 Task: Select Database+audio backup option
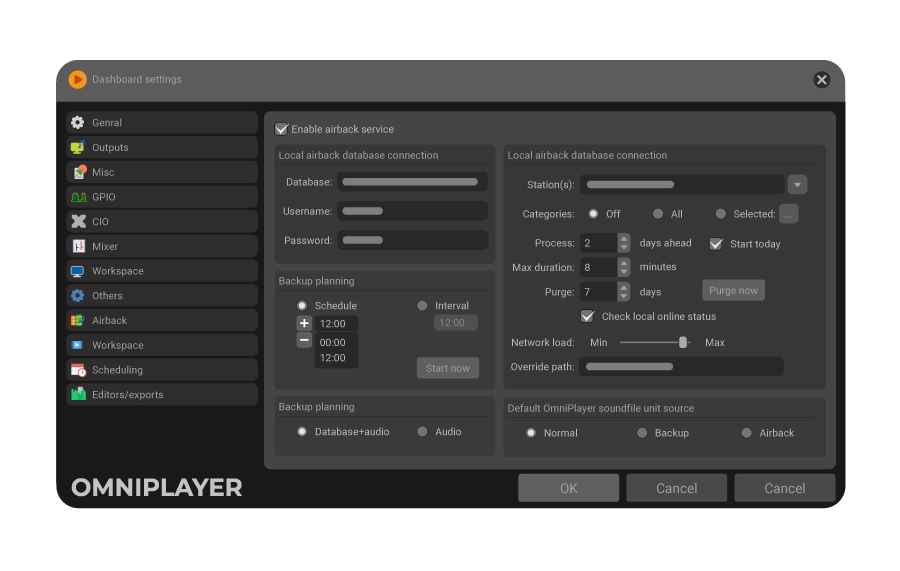[302, 431]
